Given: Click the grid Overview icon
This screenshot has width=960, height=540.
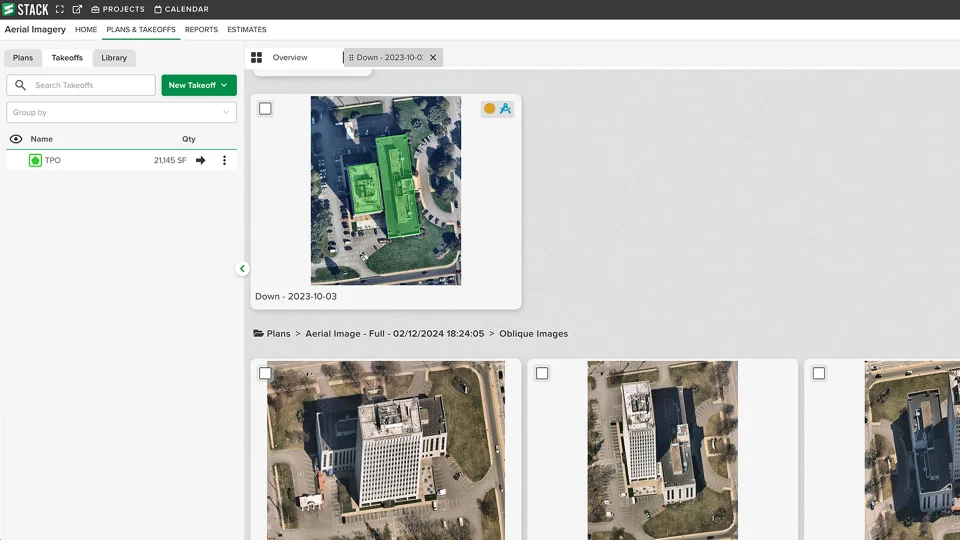Looking at the screenshot, I should [257, 58].
